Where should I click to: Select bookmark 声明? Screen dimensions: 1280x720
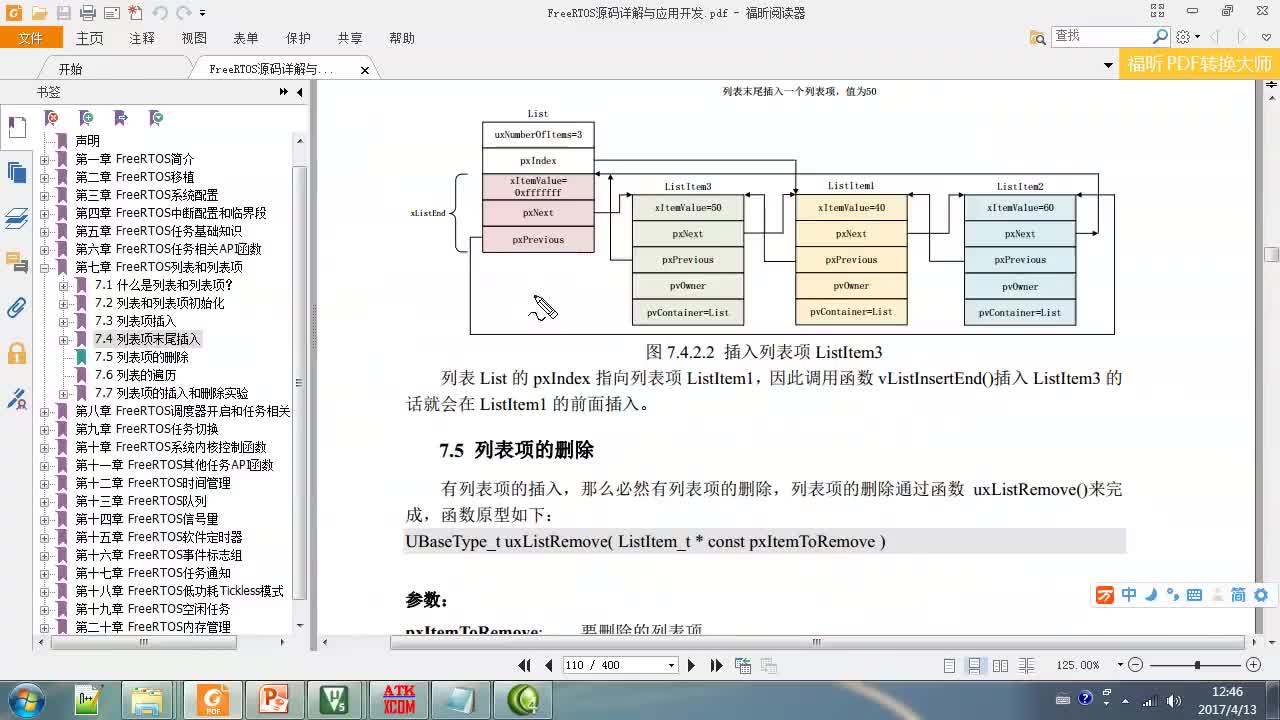(87, 141)
